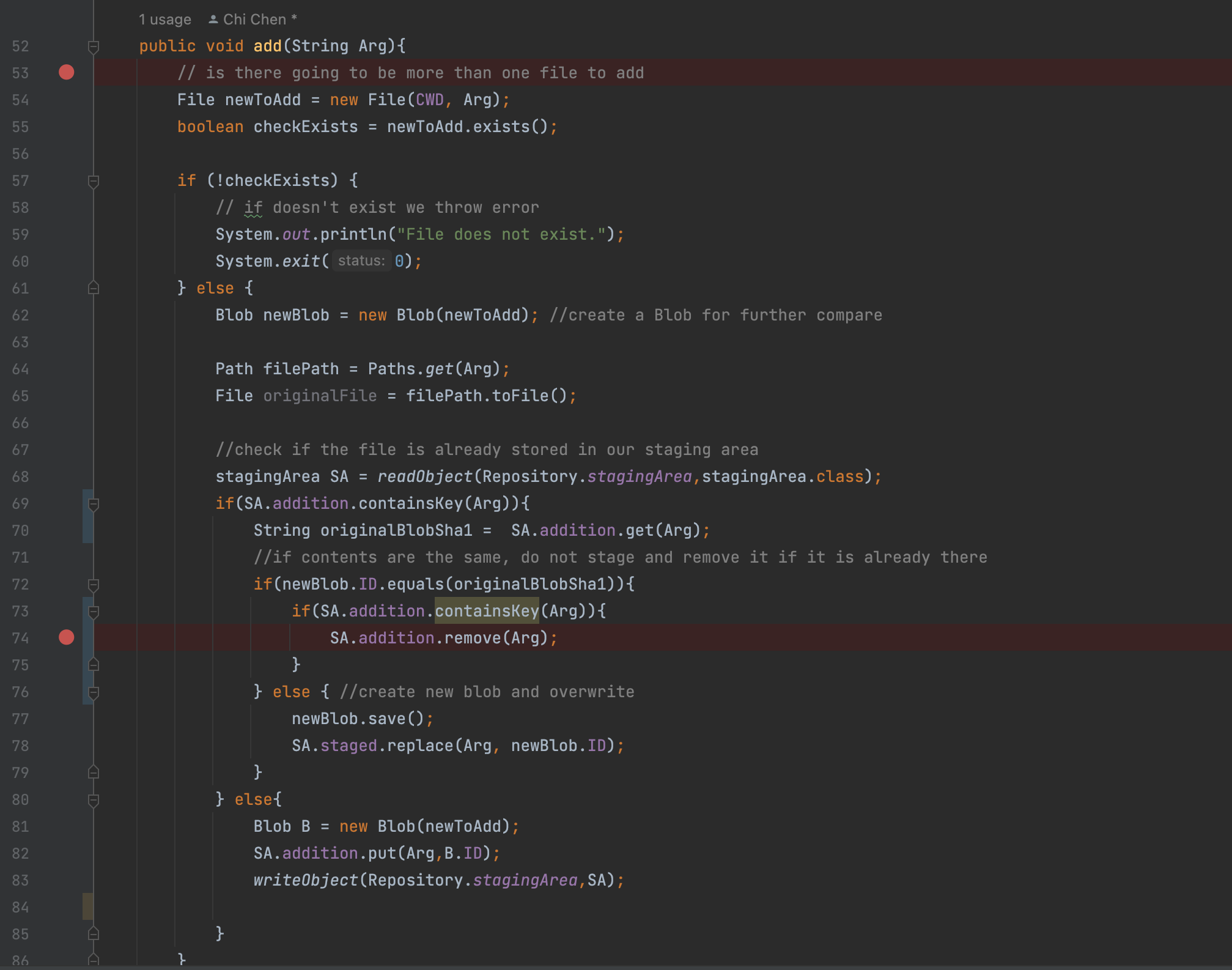Fold the else block marker at line 61
The image size is (1232, 970).
[94, 288]
